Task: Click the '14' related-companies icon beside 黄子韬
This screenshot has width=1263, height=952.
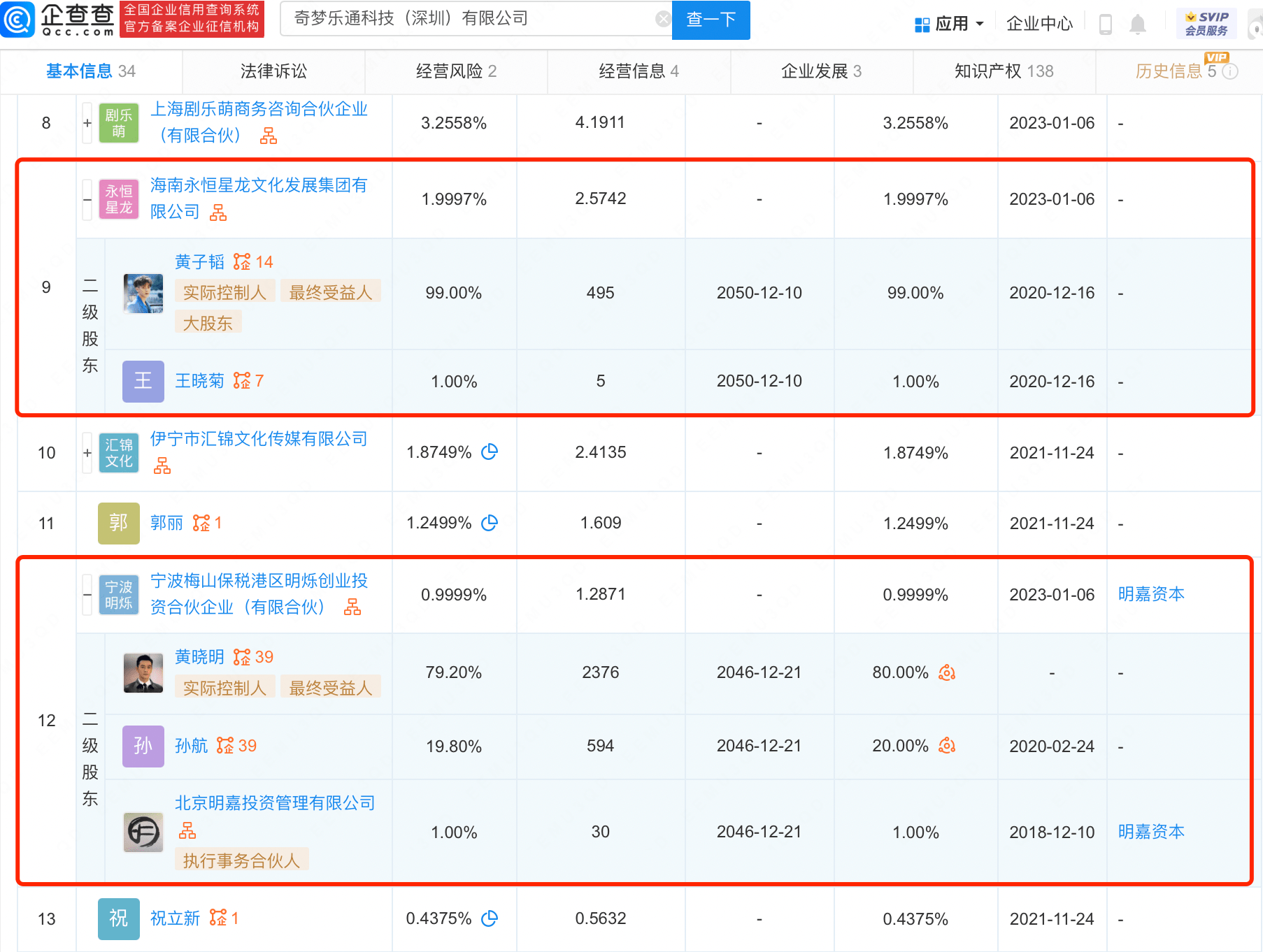Action: [x=243, y=261]
